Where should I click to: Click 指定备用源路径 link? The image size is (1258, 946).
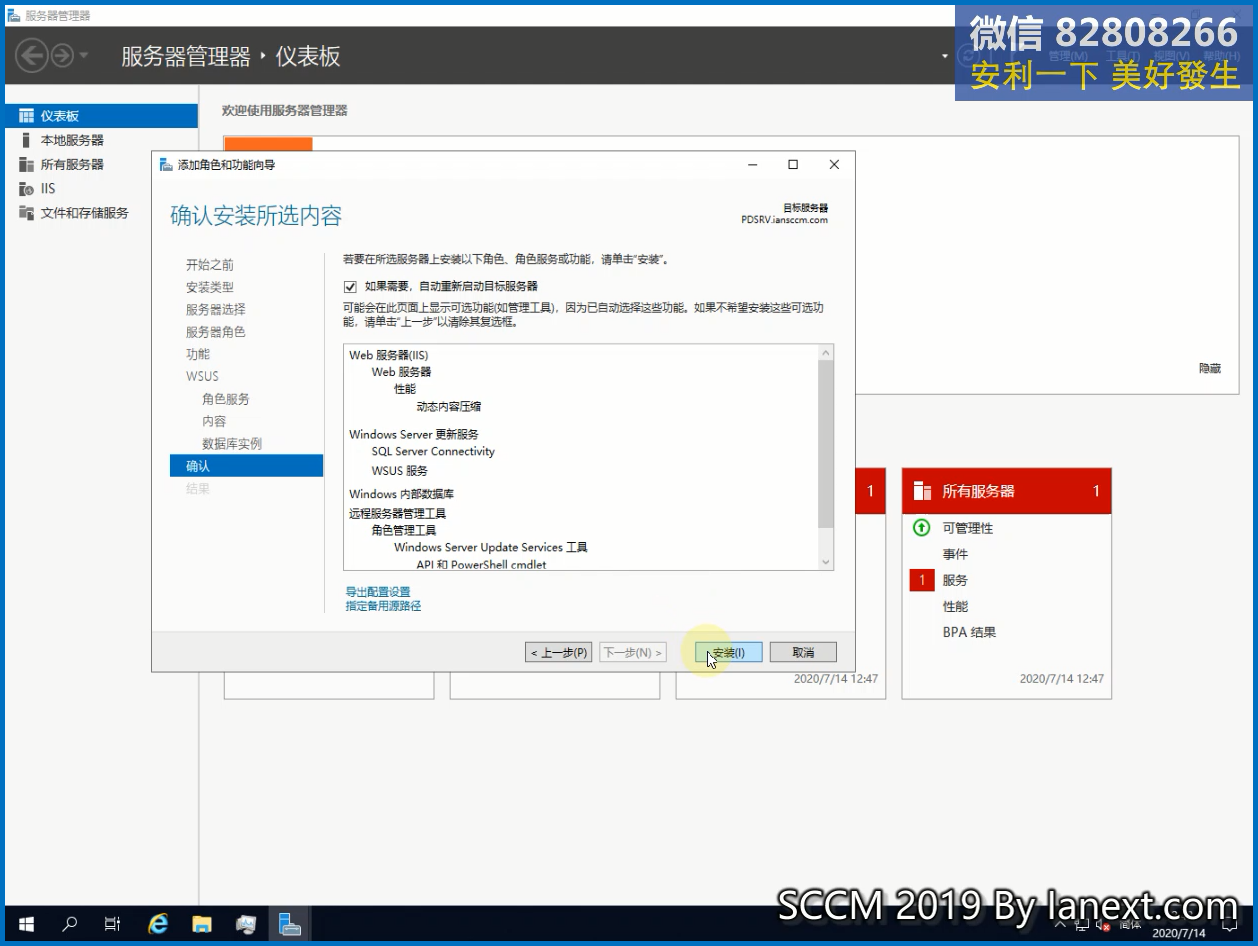click(x=383, y=606)
